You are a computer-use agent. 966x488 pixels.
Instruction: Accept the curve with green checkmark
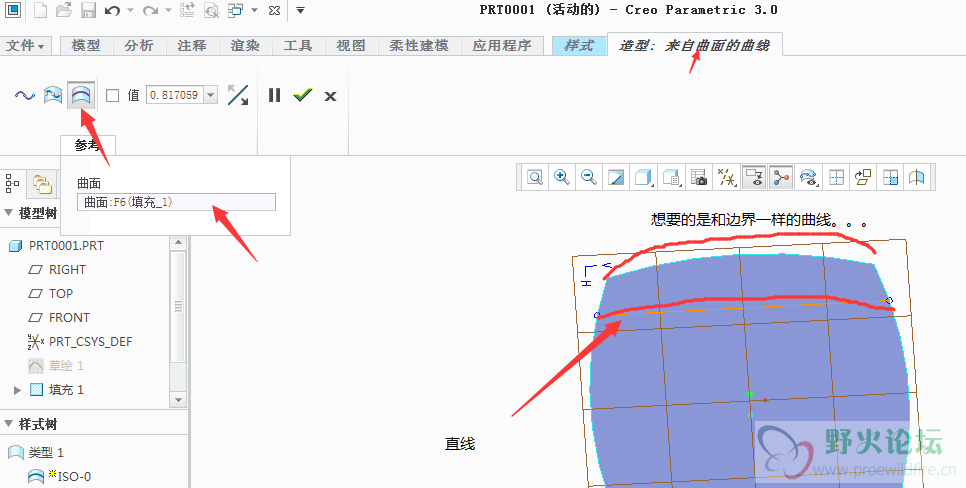(x=302, y=95)
